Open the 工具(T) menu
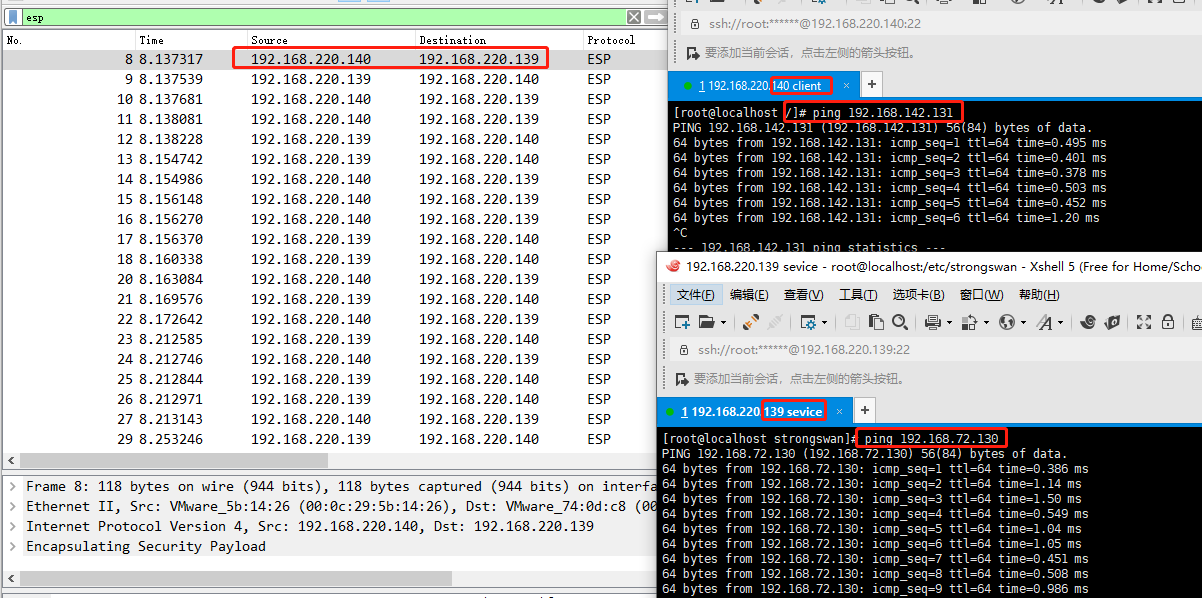Screen dimensions: 1202x598 [857, 294]
